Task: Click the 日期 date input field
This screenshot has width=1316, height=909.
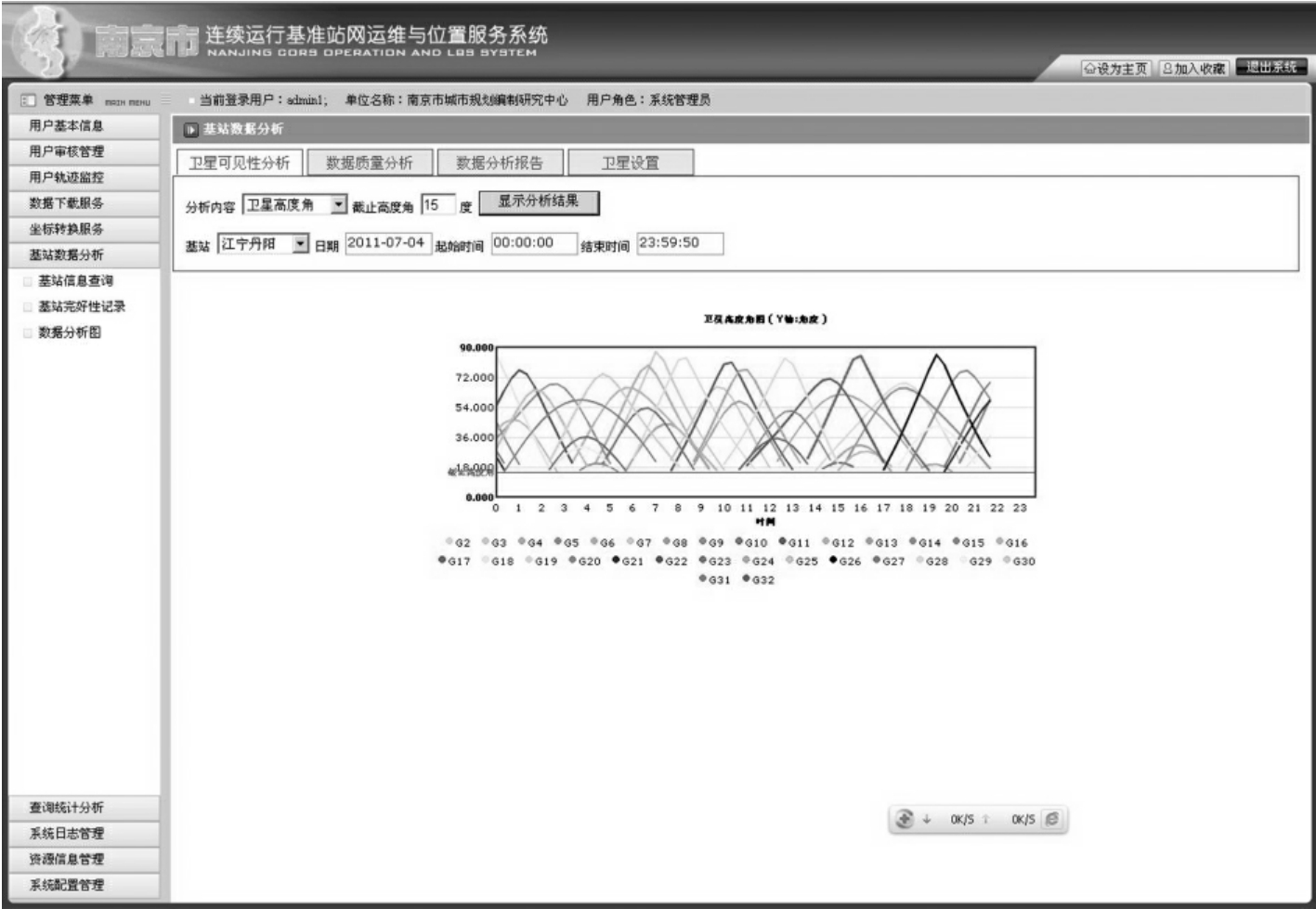Action: coord(387,243)
